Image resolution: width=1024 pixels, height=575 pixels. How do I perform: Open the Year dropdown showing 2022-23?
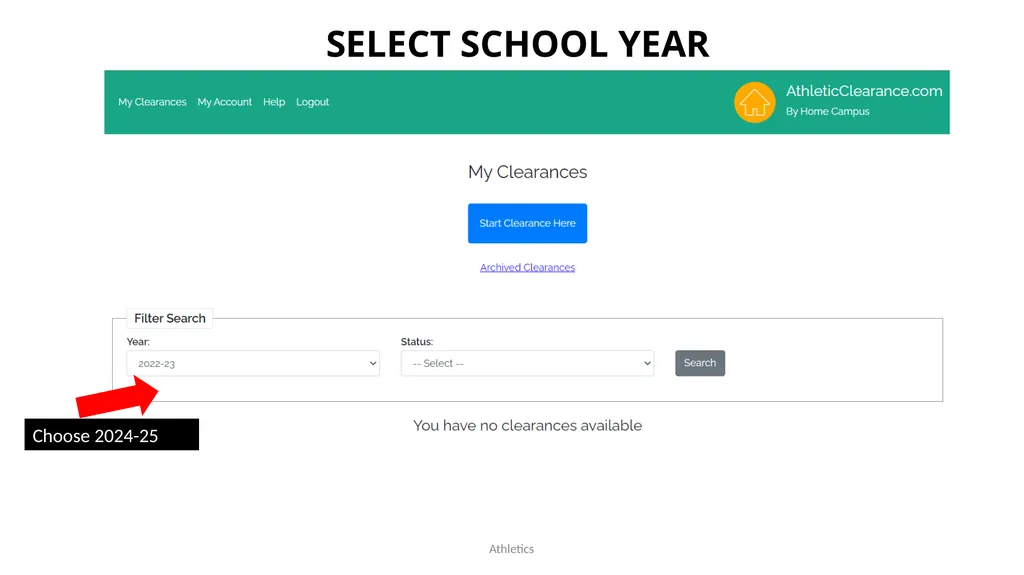coord(253,363)
